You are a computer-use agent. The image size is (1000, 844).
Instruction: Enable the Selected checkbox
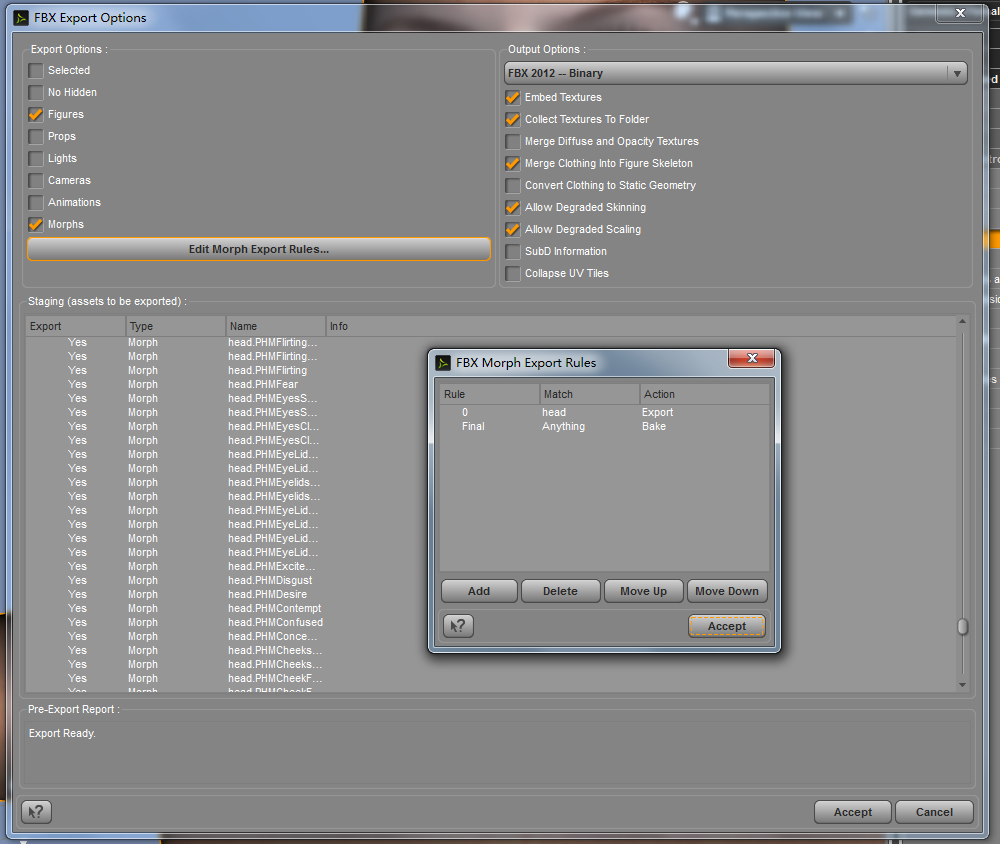click(36, 70)
